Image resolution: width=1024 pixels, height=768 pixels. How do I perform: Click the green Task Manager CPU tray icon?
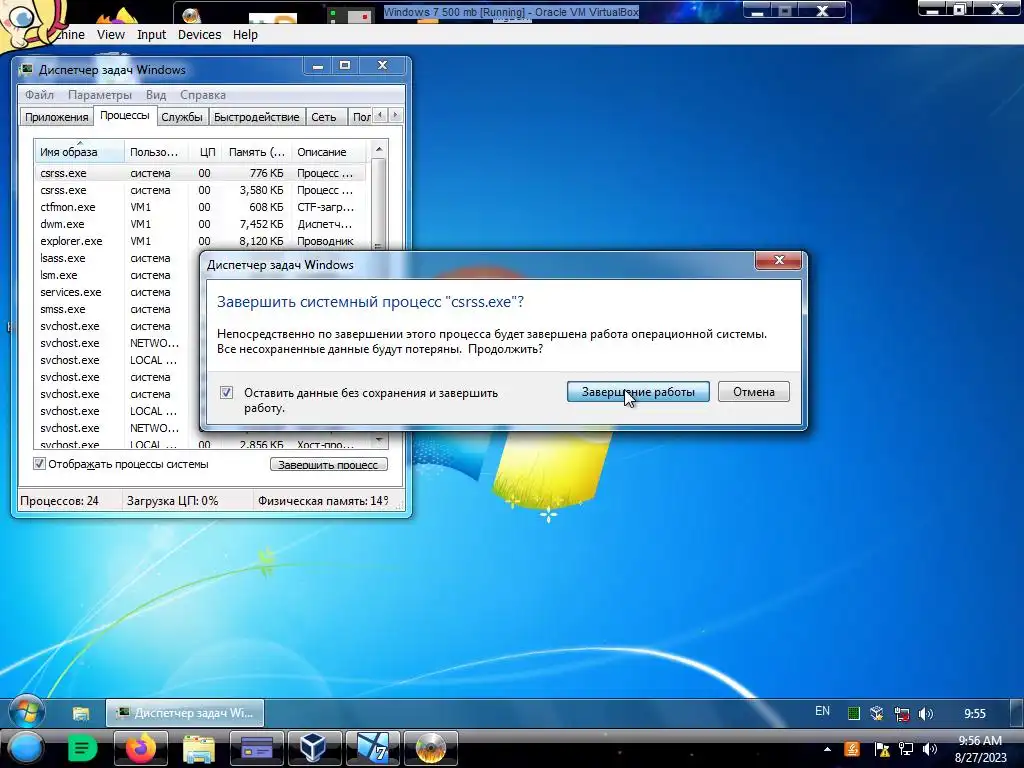[853, 714]
